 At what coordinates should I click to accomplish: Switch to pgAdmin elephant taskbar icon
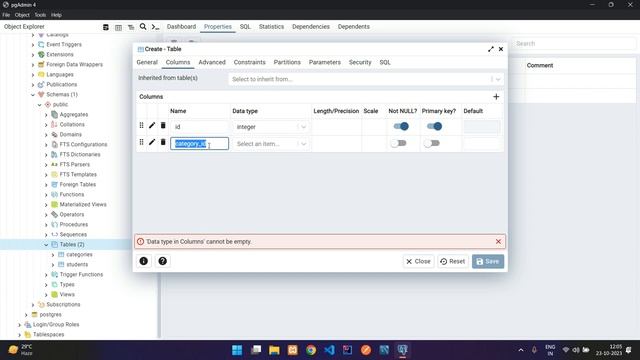coord(402,350)
